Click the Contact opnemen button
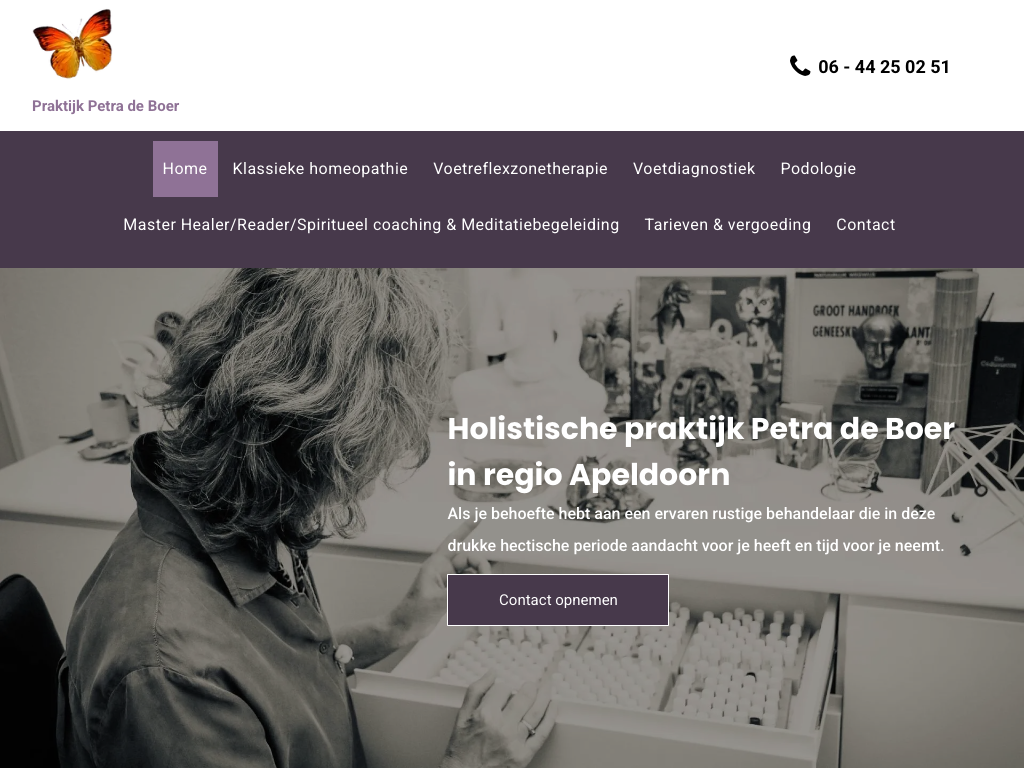Image resolution: width=1024 pixels, height=768 pixels. click(558, 600)
